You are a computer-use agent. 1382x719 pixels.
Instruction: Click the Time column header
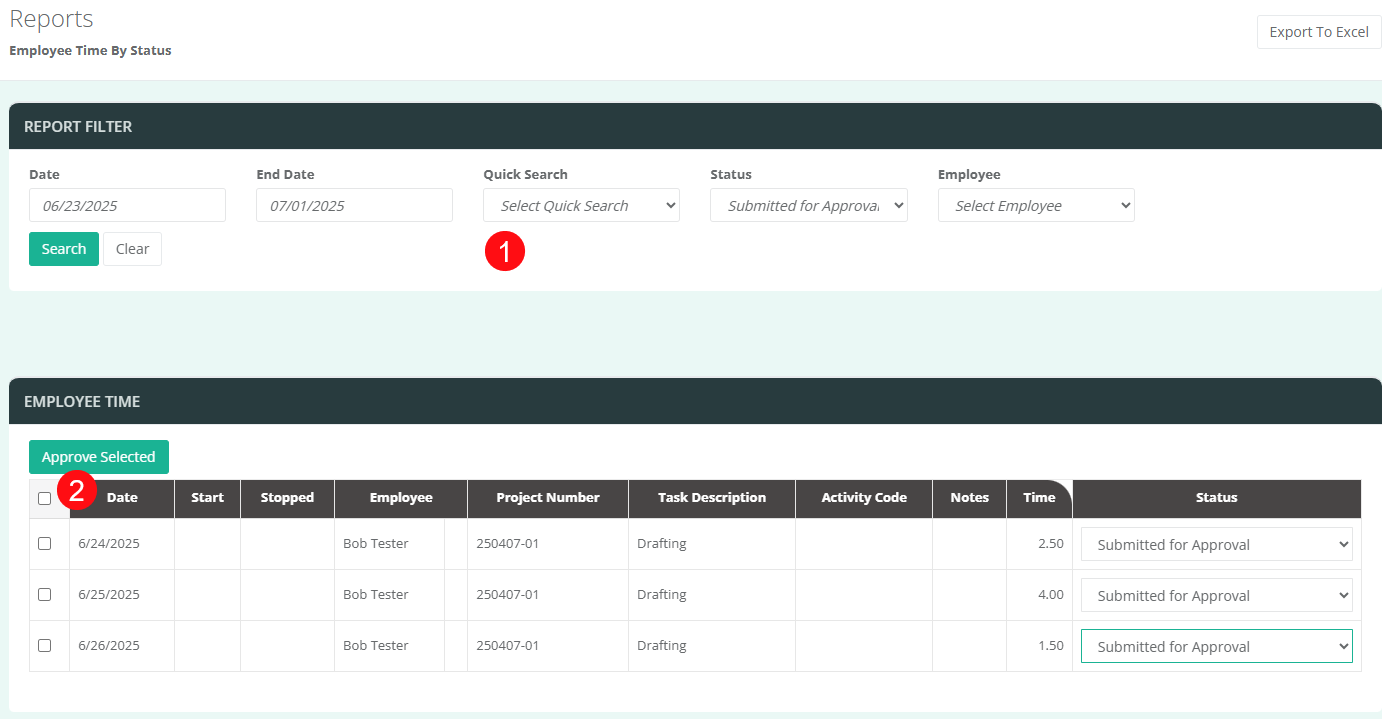click(x=1039, y=498)
